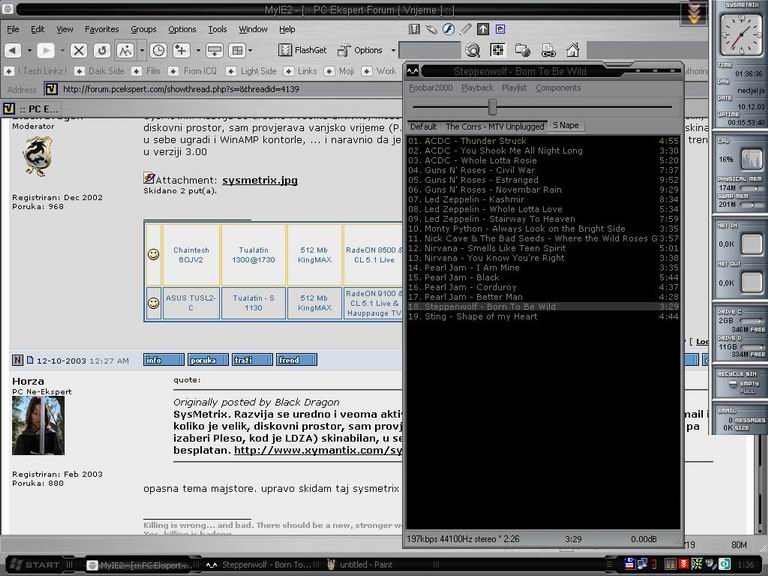
Task: Click the Flash toggle icon in toolbar
Action: (x=449, y=29)
